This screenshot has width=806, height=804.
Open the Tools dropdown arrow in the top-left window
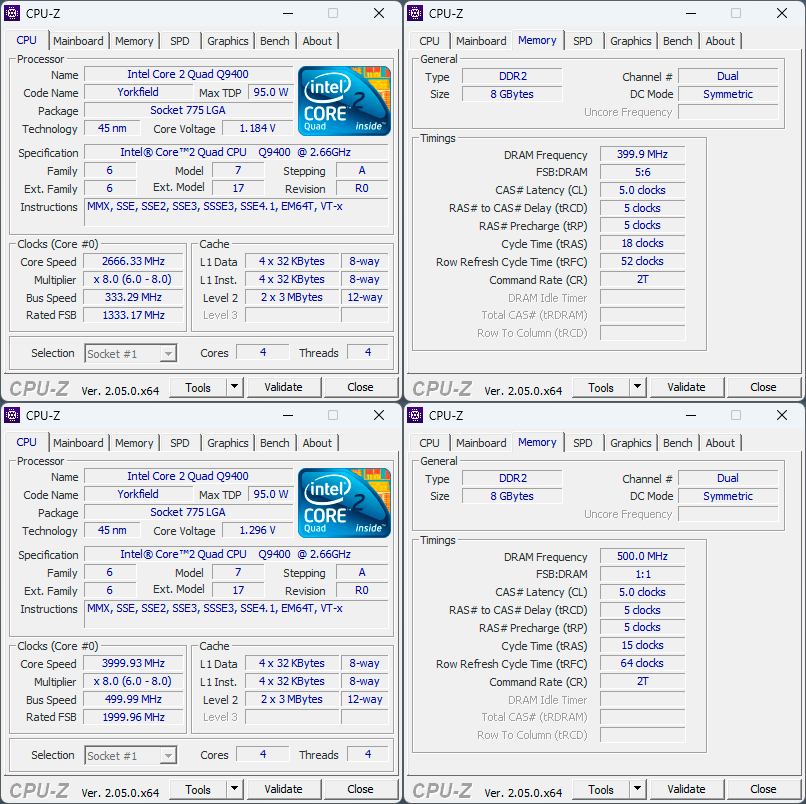234,388
